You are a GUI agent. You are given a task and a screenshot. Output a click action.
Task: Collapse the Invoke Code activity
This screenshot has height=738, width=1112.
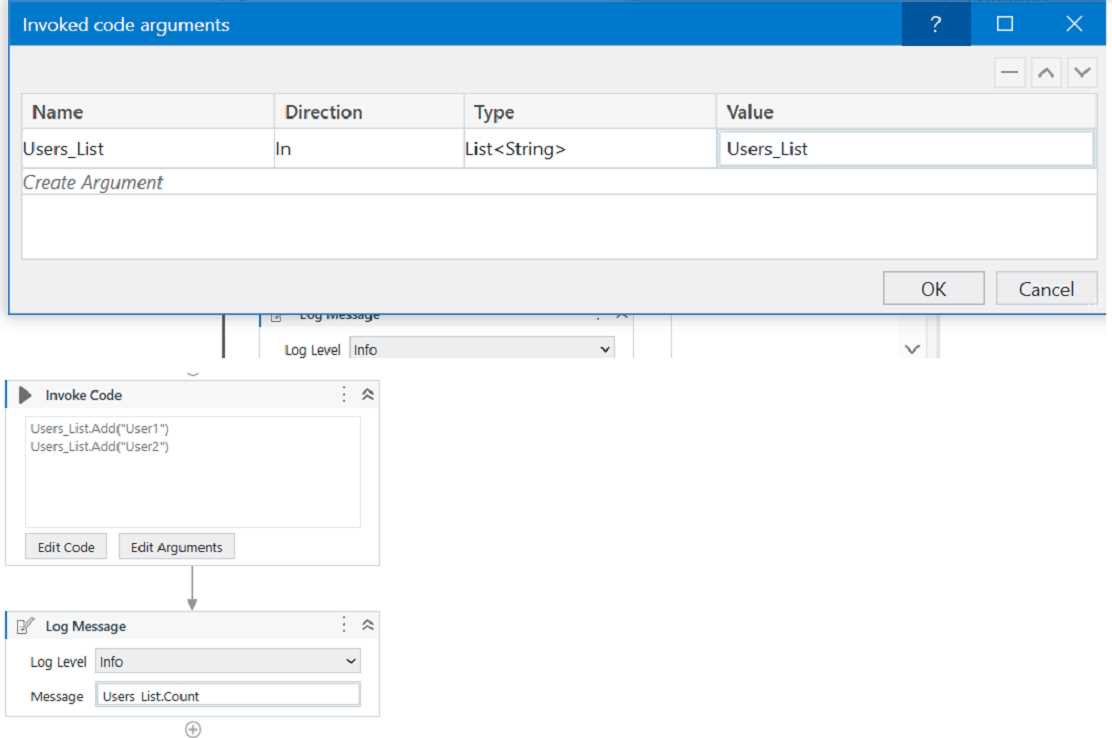(x=367, y=395)
